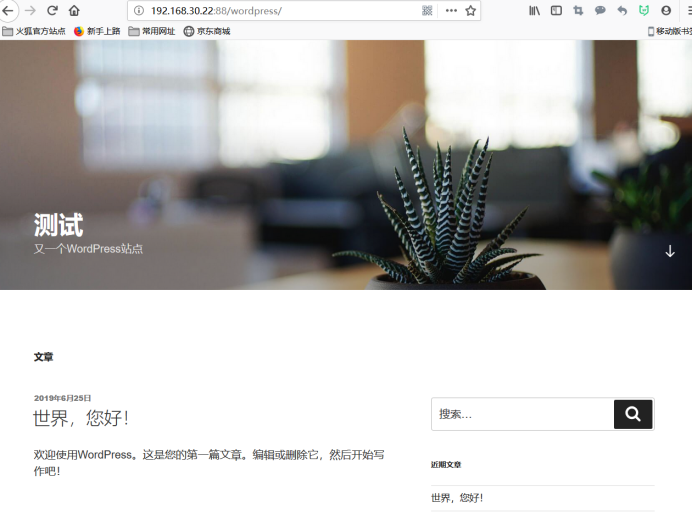Toggle the sidebar view icon
This screenshot has height=525, width=692.
556,11
